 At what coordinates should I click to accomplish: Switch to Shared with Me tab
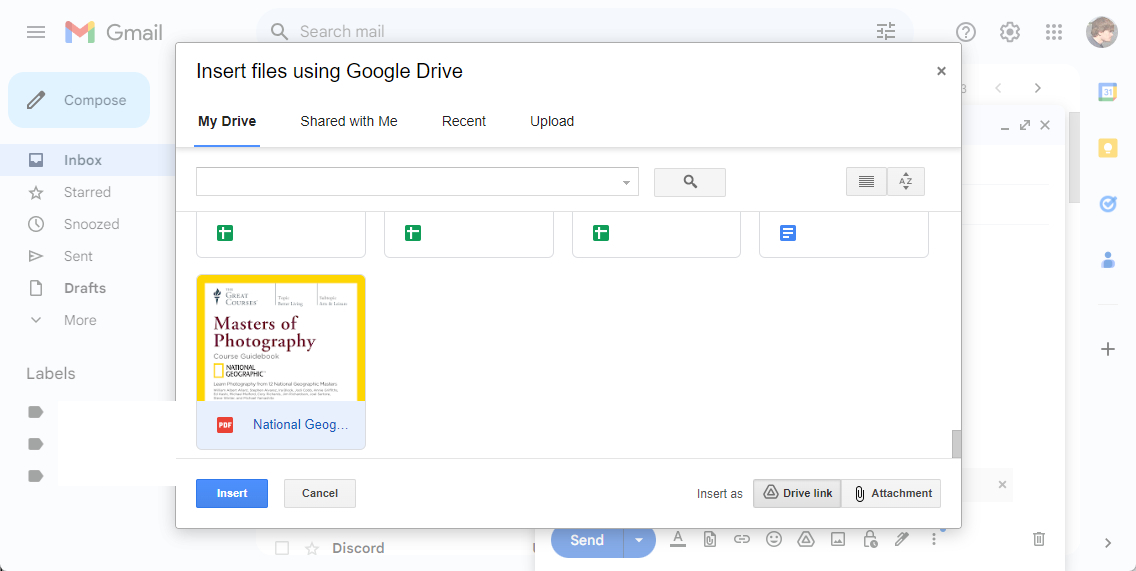click(348, 122)
